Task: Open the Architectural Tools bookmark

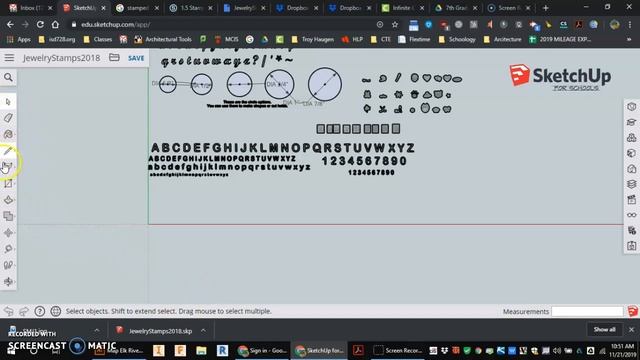Action: click(163, 39)
